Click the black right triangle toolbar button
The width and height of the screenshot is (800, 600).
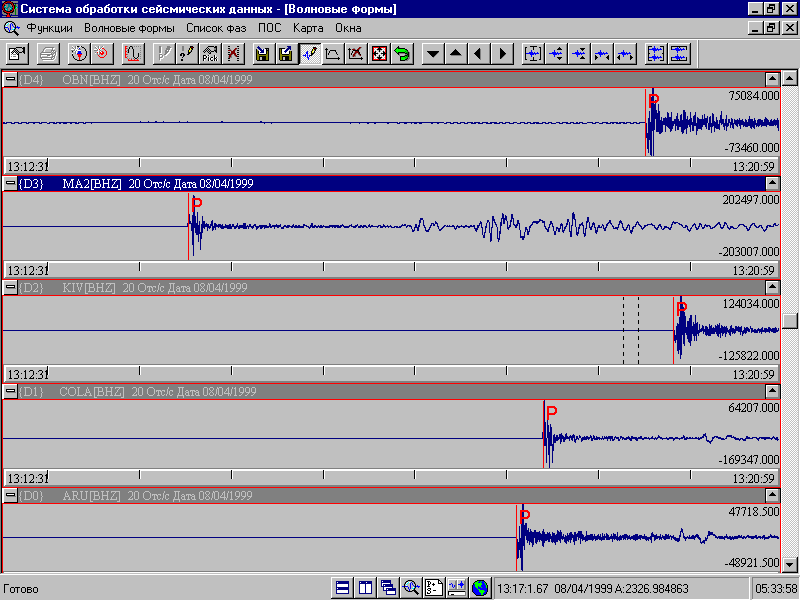(502, 54)
